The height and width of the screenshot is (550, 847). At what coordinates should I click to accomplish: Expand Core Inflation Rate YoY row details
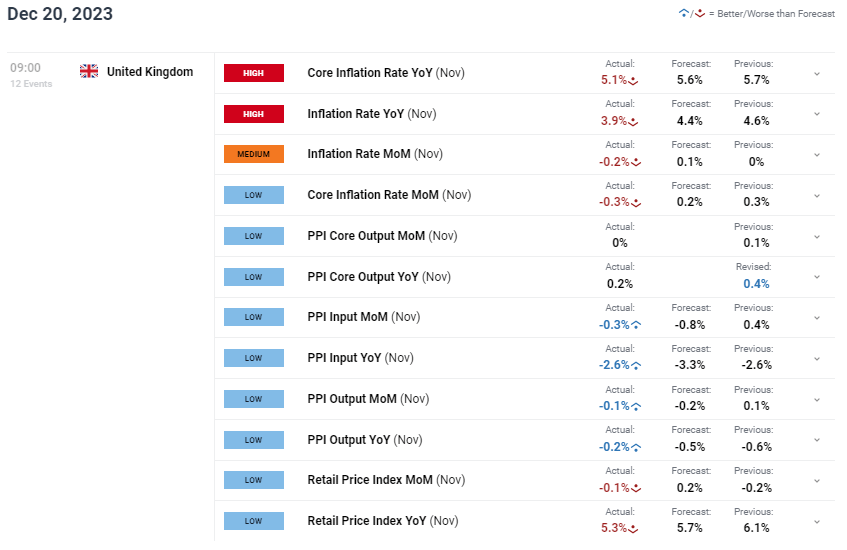tap(817, 73)
